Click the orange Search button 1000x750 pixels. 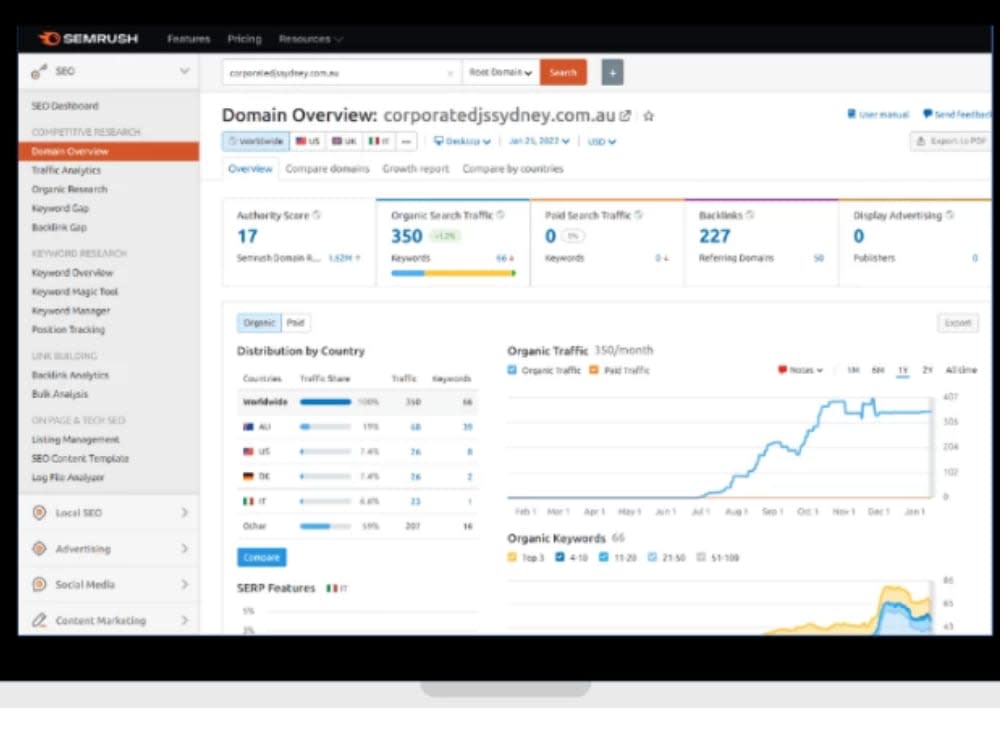[563, 73]
